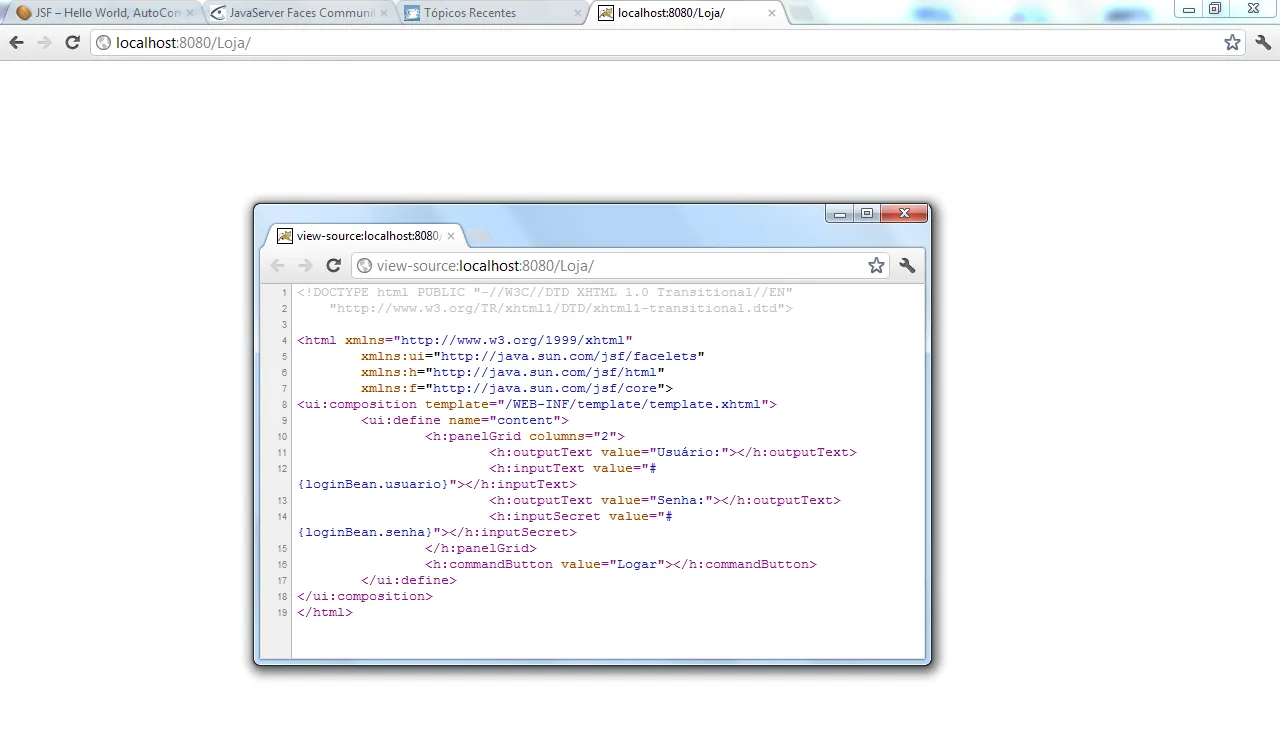1280x754 pixels.
Task: Close the JSF – Hello World tab
Action: point(190,13)
